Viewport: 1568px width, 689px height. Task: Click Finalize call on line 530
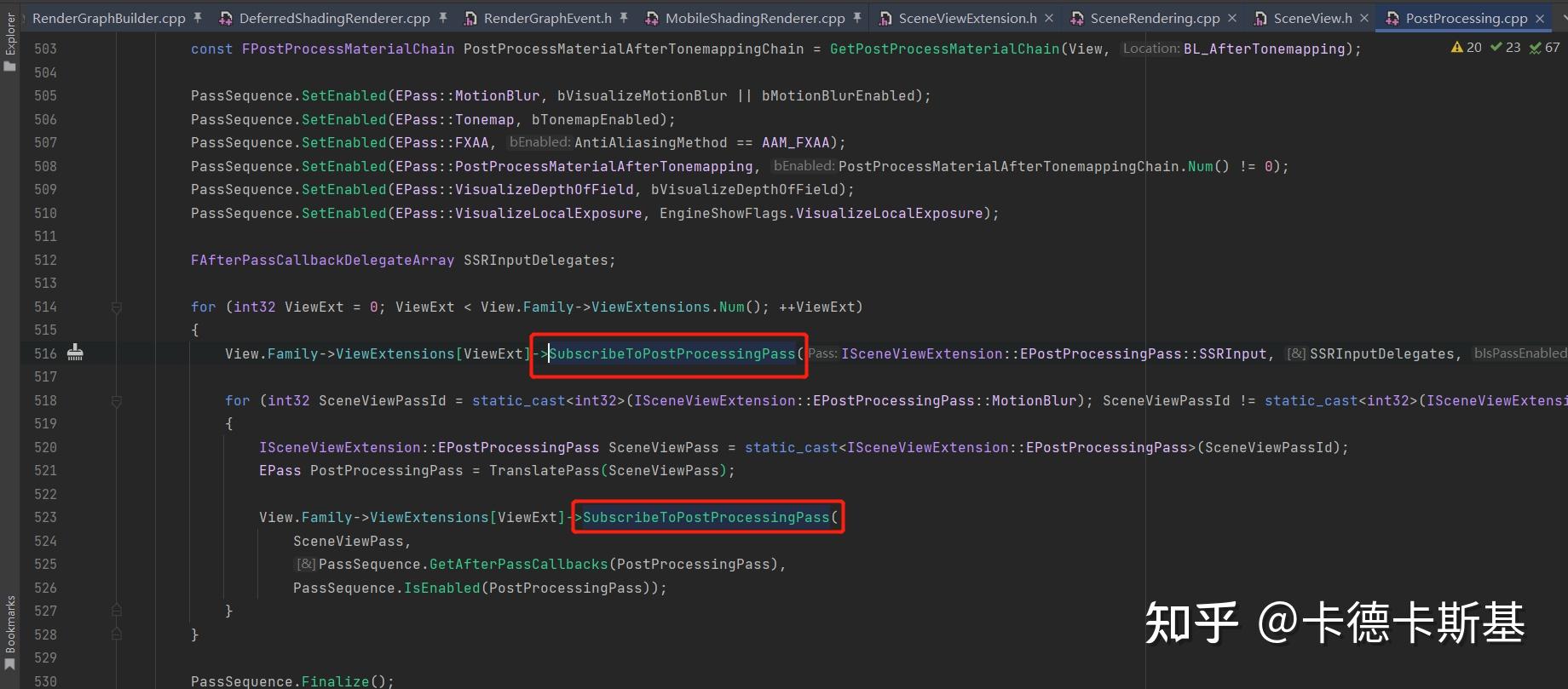335,681
